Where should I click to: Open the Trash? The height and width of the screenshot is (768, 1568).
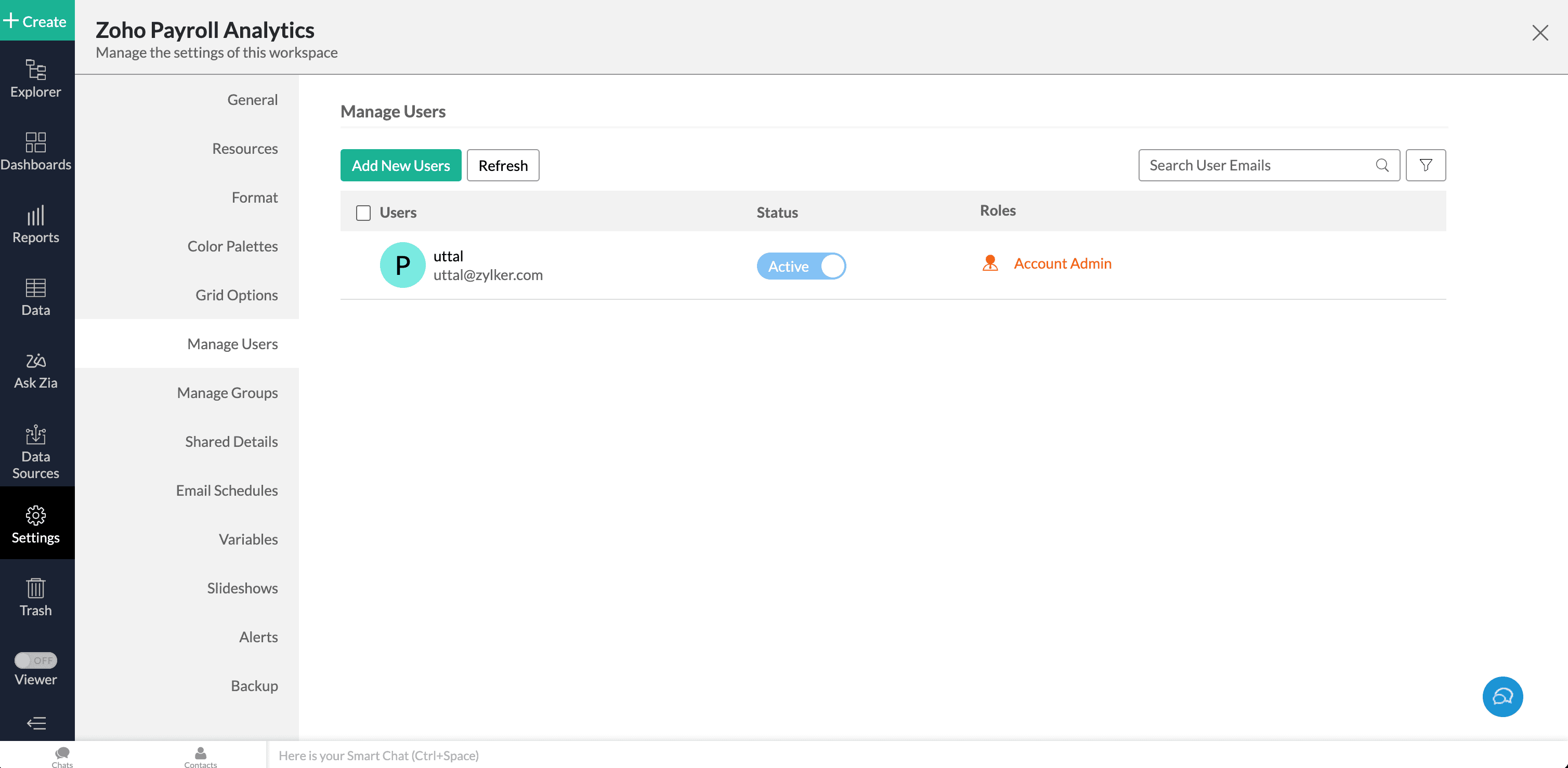(x=35, y=598)
